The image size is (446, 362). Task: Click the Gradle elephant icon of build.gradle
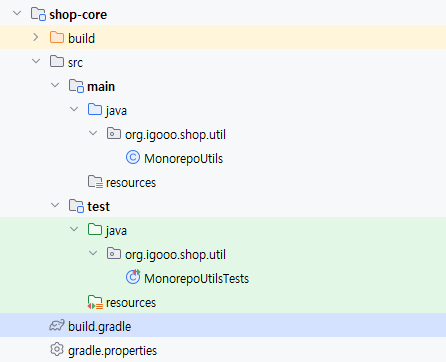57,326
